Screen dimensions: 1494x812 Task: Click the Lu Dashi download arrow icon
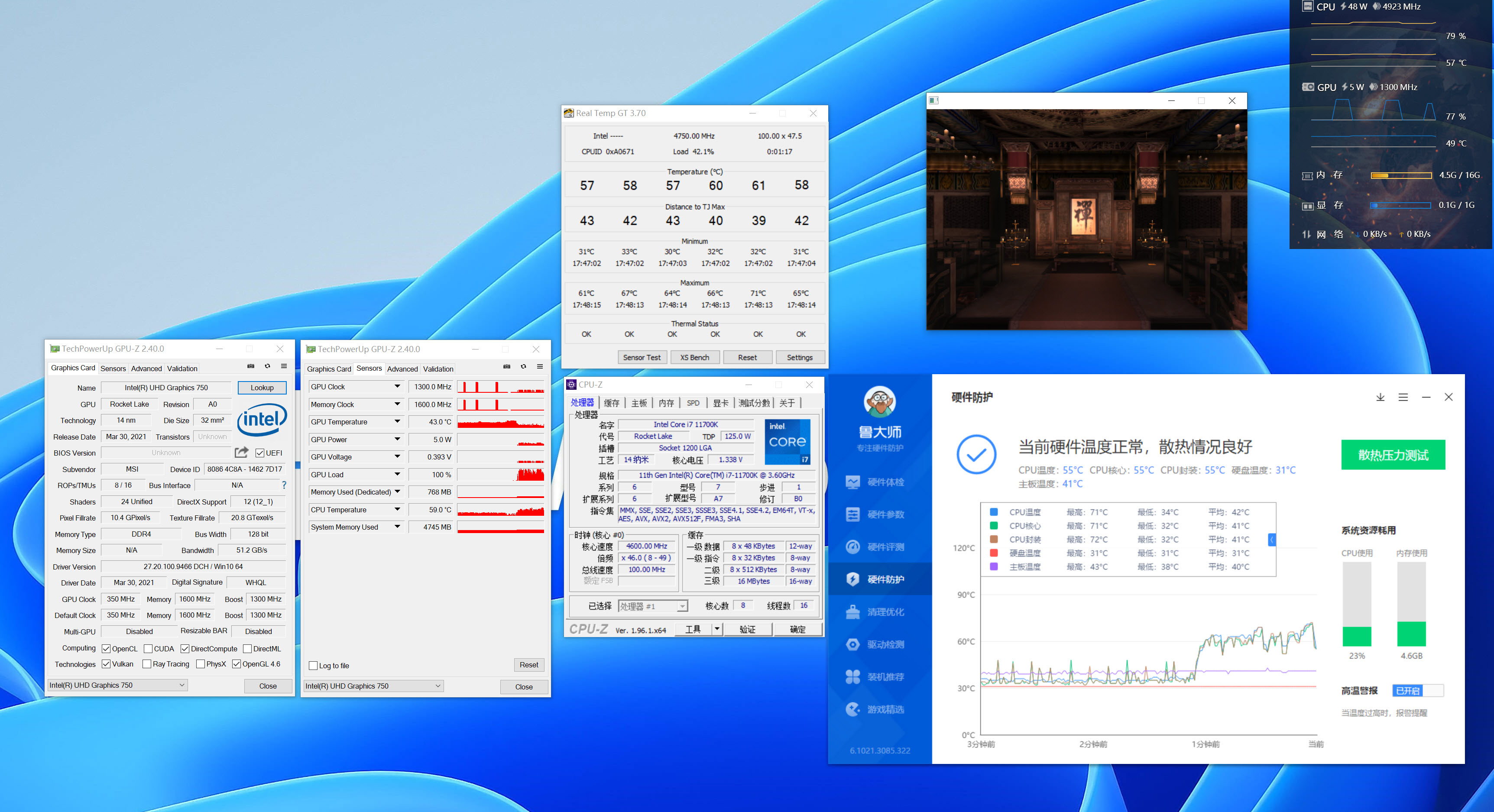(1380, 397)
